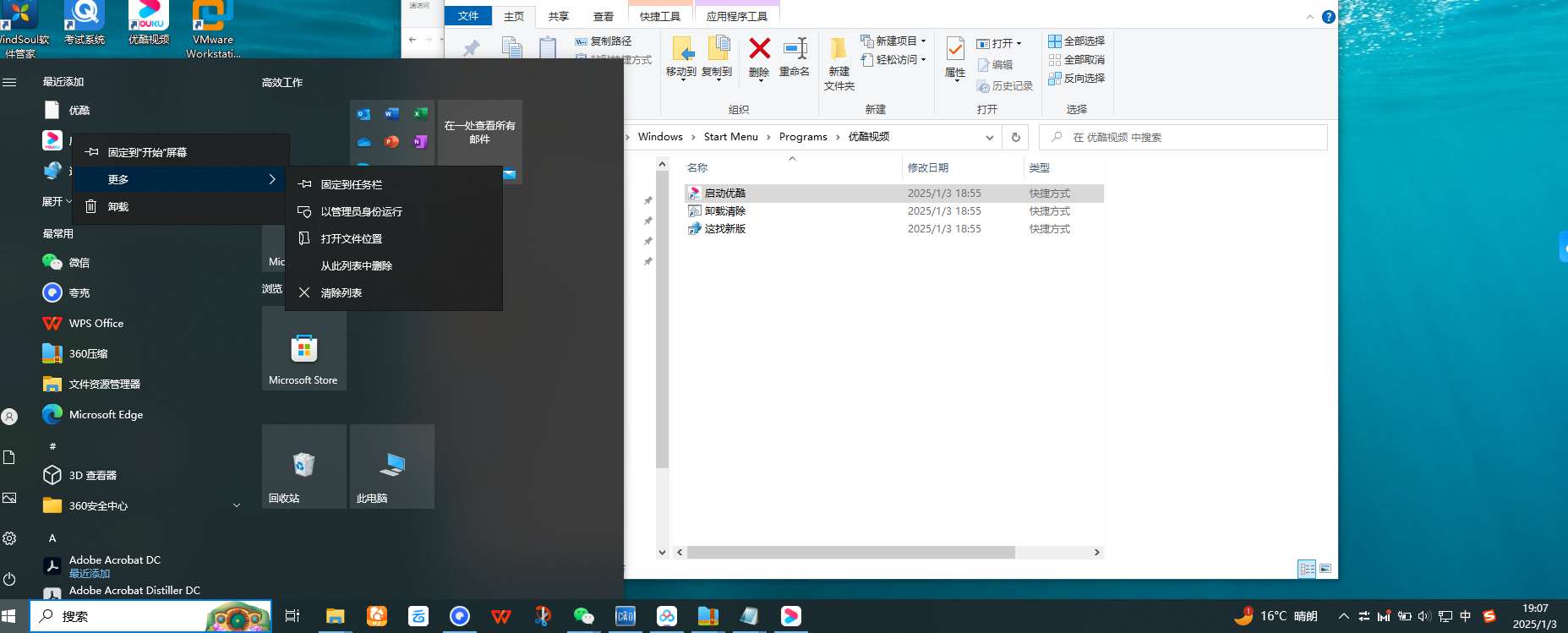Open the 打开 dropdown in ribbon

[x=1000, y=43]
